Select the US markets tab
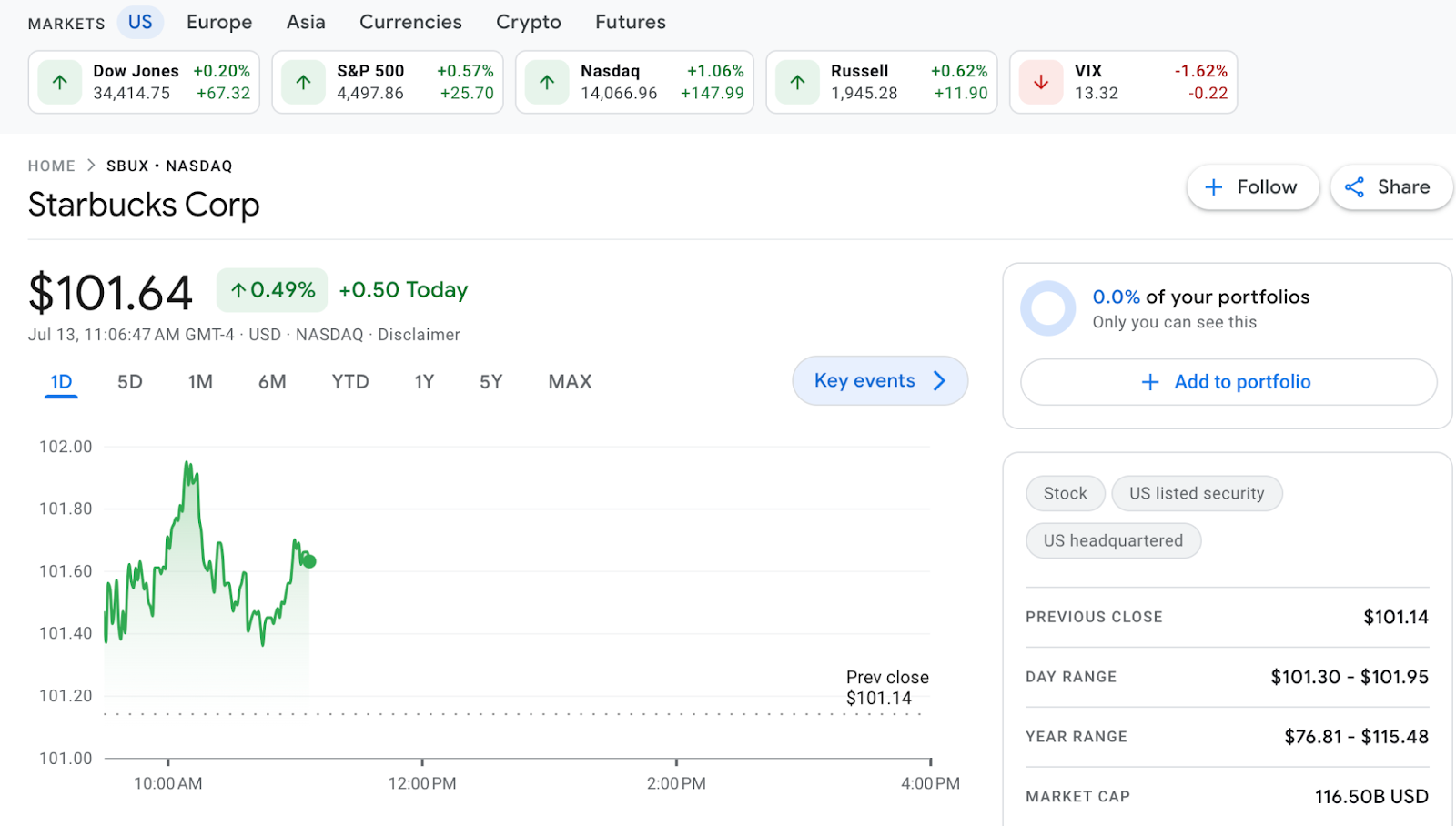Image resolution: width=1456 pixels, height=826 pixels. (140, 22)
